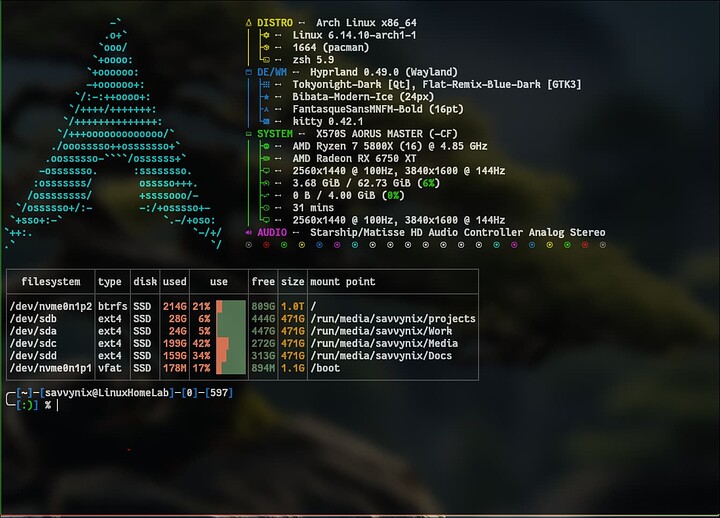Click the monitor icon directly below the GPU row
The width and height of the screenshot is (720, 518).
tap(266, 171)
